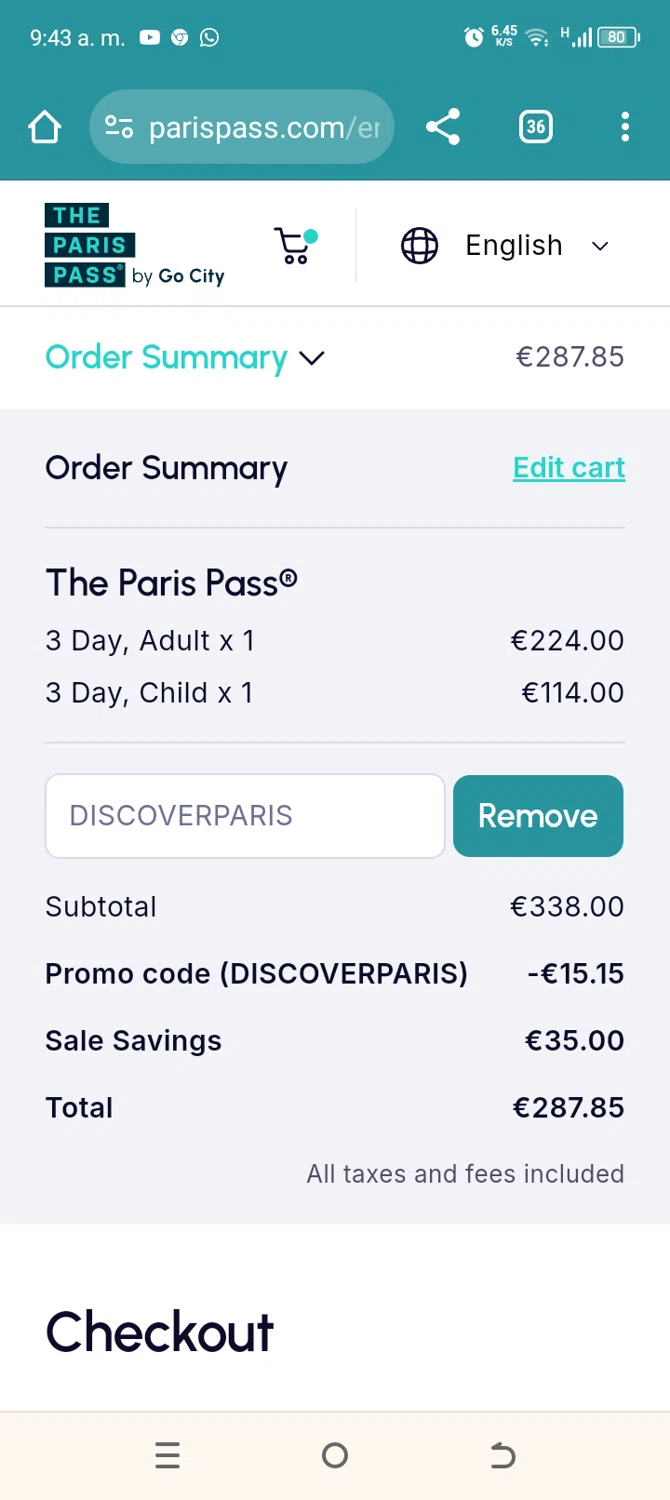Open the shopping cart icon
This screenshot has height=1500, width=670.
pyautogui.click(x=294, y=245)
